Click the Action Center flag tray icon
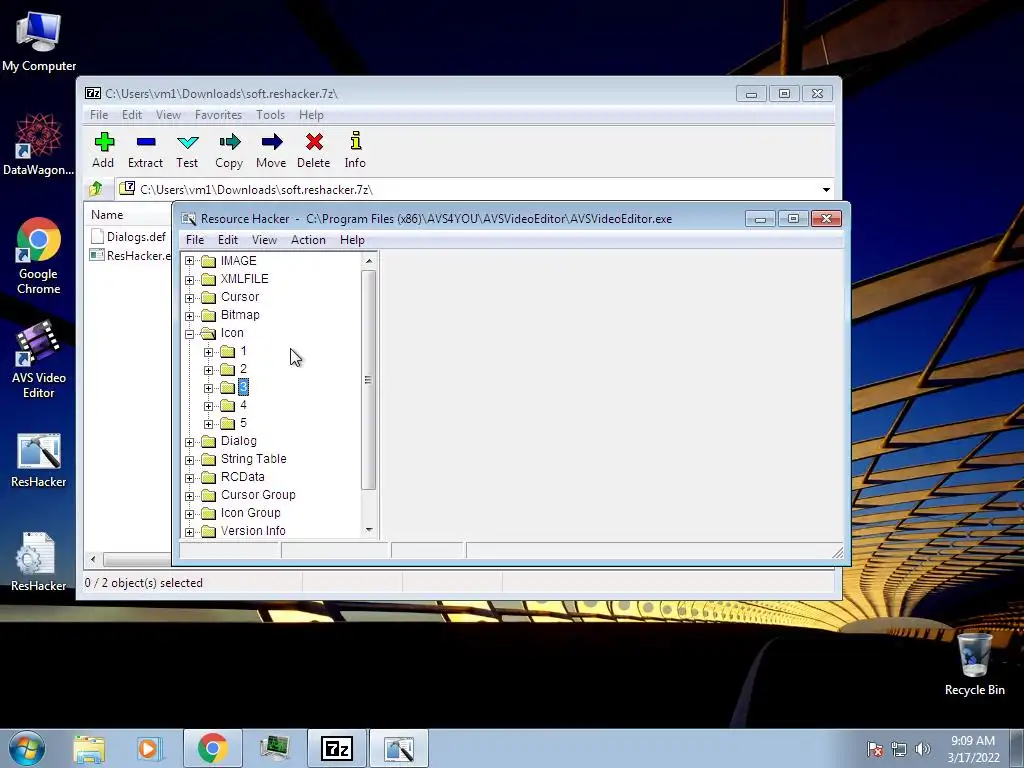 tap(875, 749)
